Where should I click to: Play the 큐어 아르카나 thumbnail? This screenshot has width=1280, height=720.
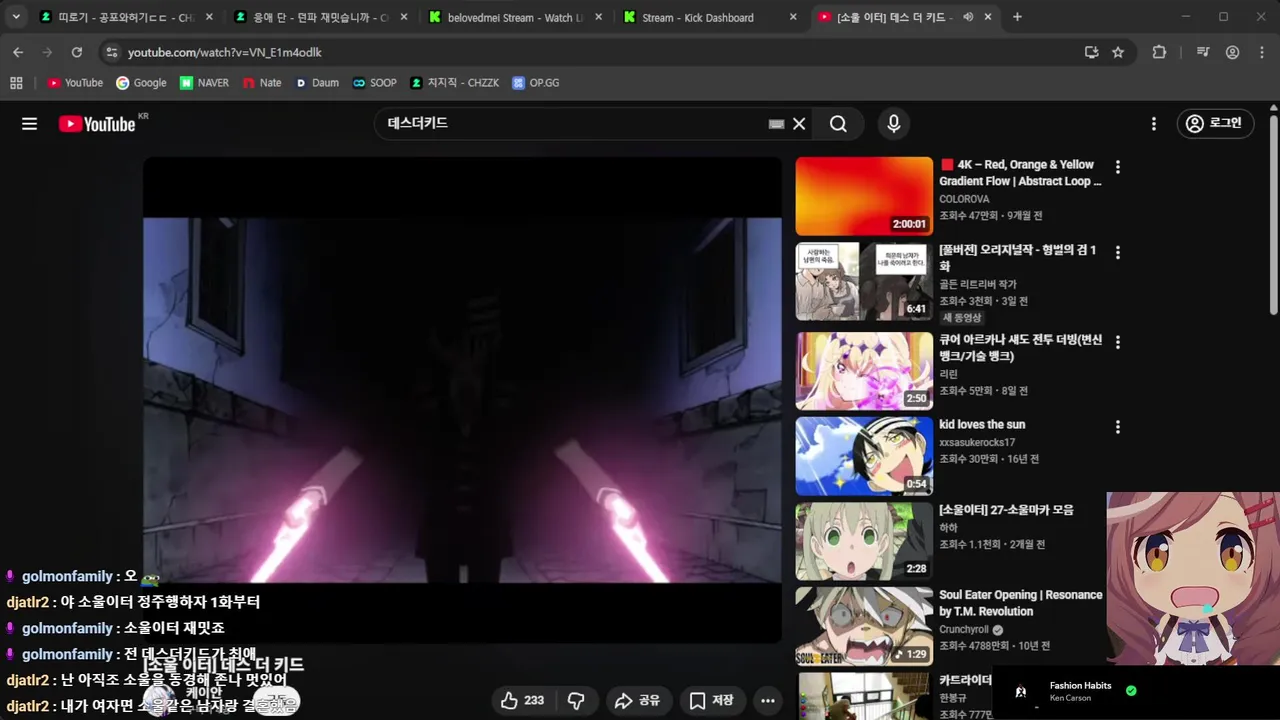864,371
